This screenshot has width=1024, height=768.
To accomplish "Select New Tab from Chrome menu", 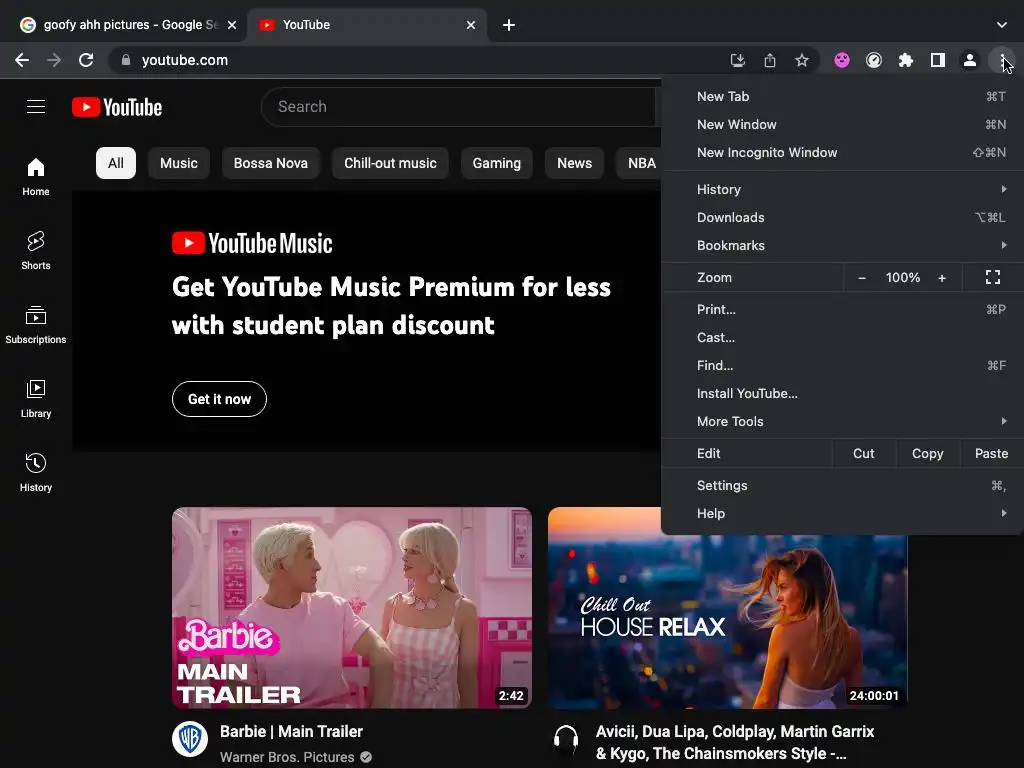I will [x=842, y=96].
